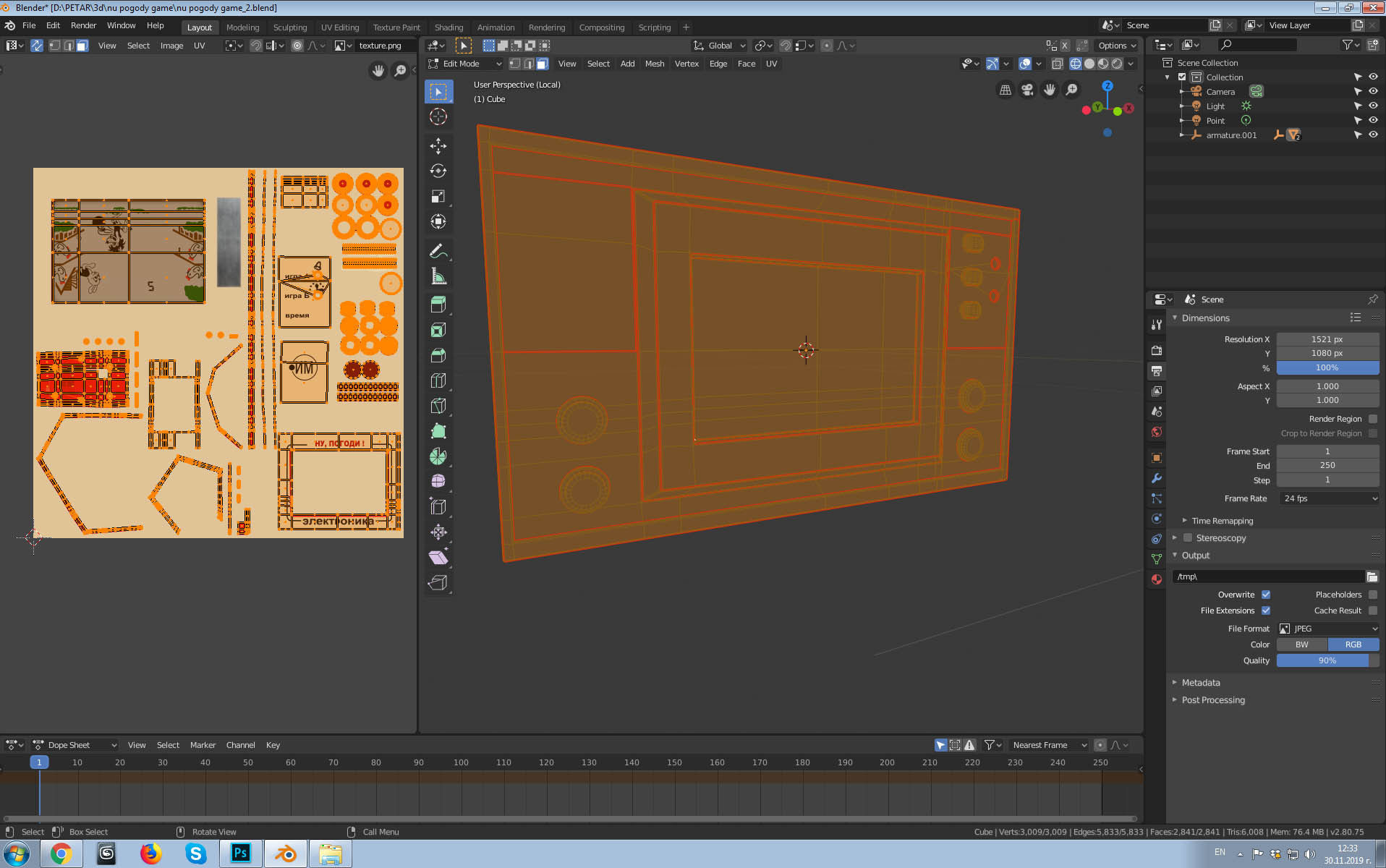Screen dimensions: 1386x868
Task: Hide the Light object in viewport
Action: (1373, 106)
